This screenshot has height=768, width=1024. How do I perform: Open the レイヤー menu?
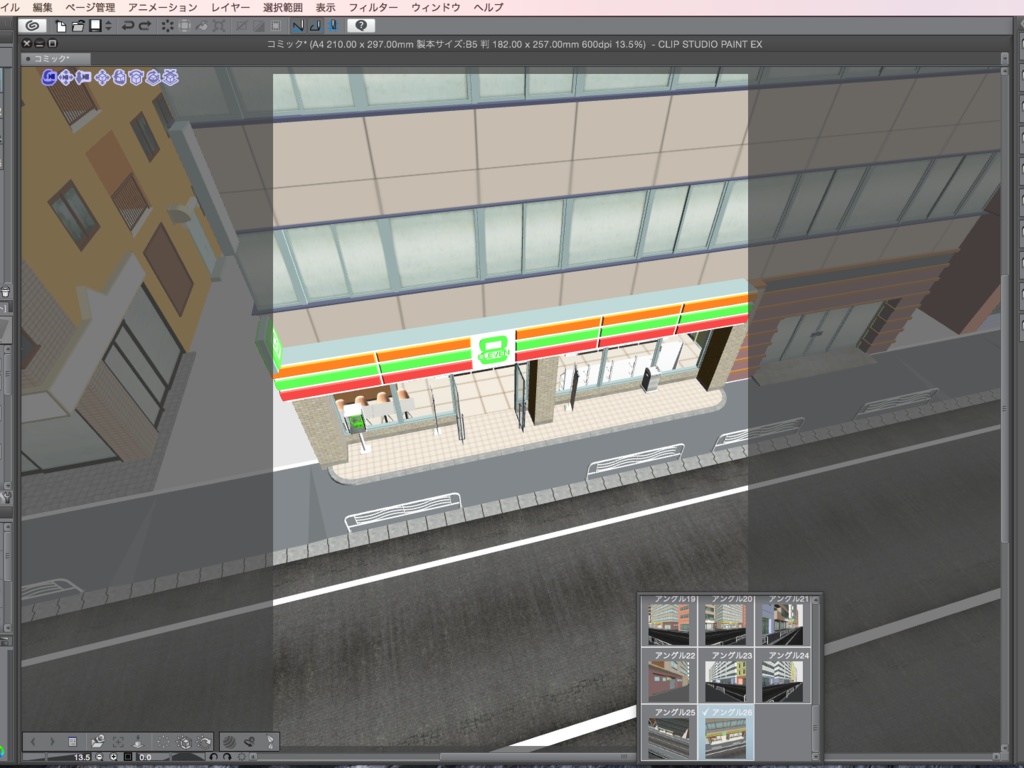[x=231, y=7]
